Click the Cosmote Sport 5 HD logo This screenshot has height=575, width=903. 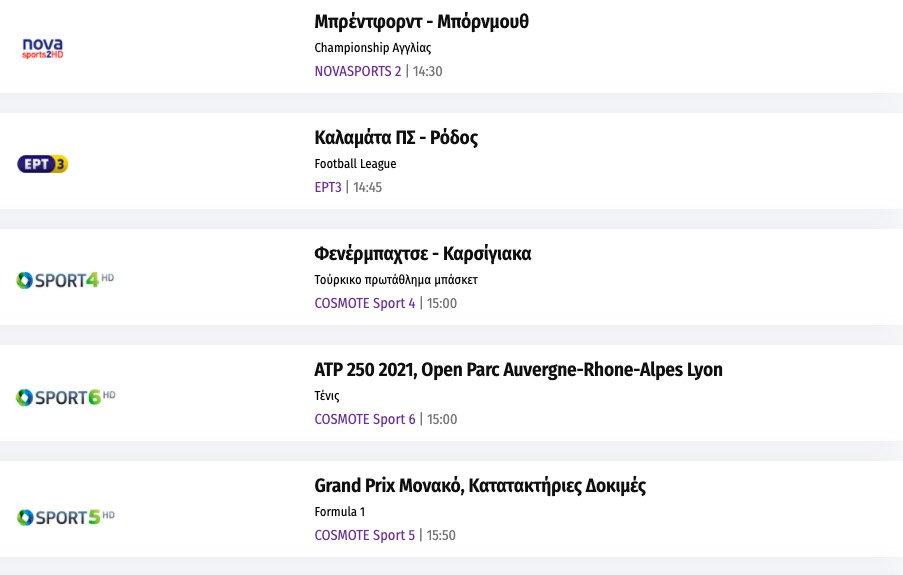click(66, 517)
